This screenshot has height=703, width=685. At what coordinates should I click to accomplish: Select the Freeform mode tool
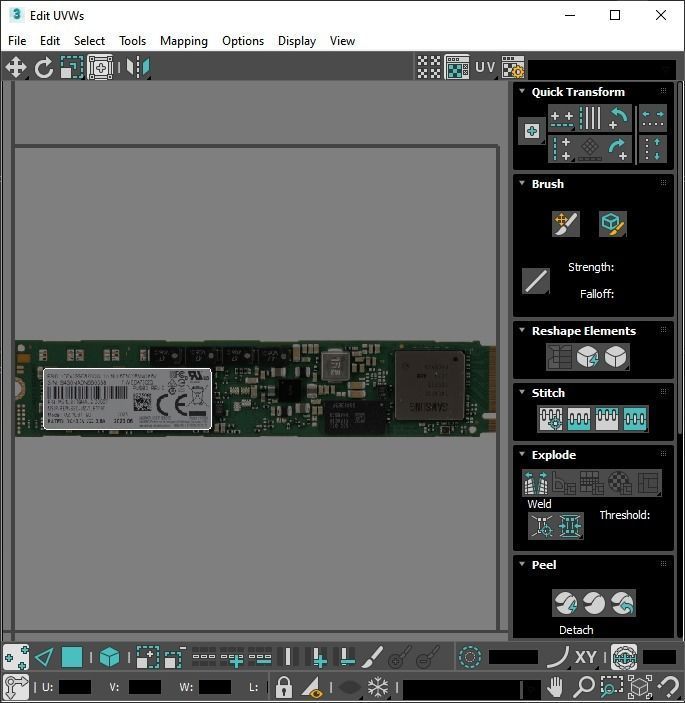(x=100, y=68)
